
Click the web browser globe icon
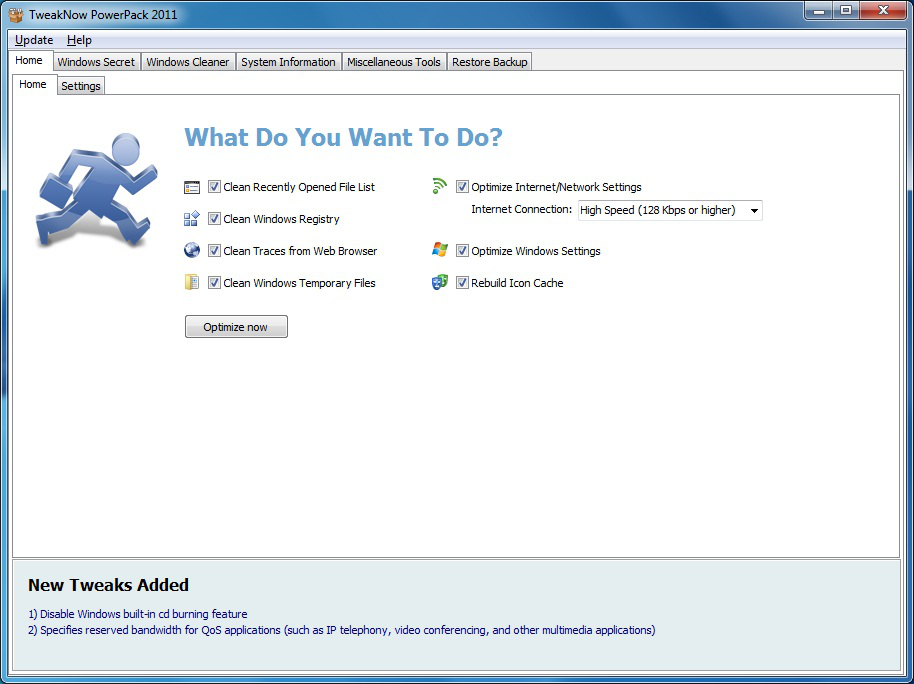tap(192, 251)
